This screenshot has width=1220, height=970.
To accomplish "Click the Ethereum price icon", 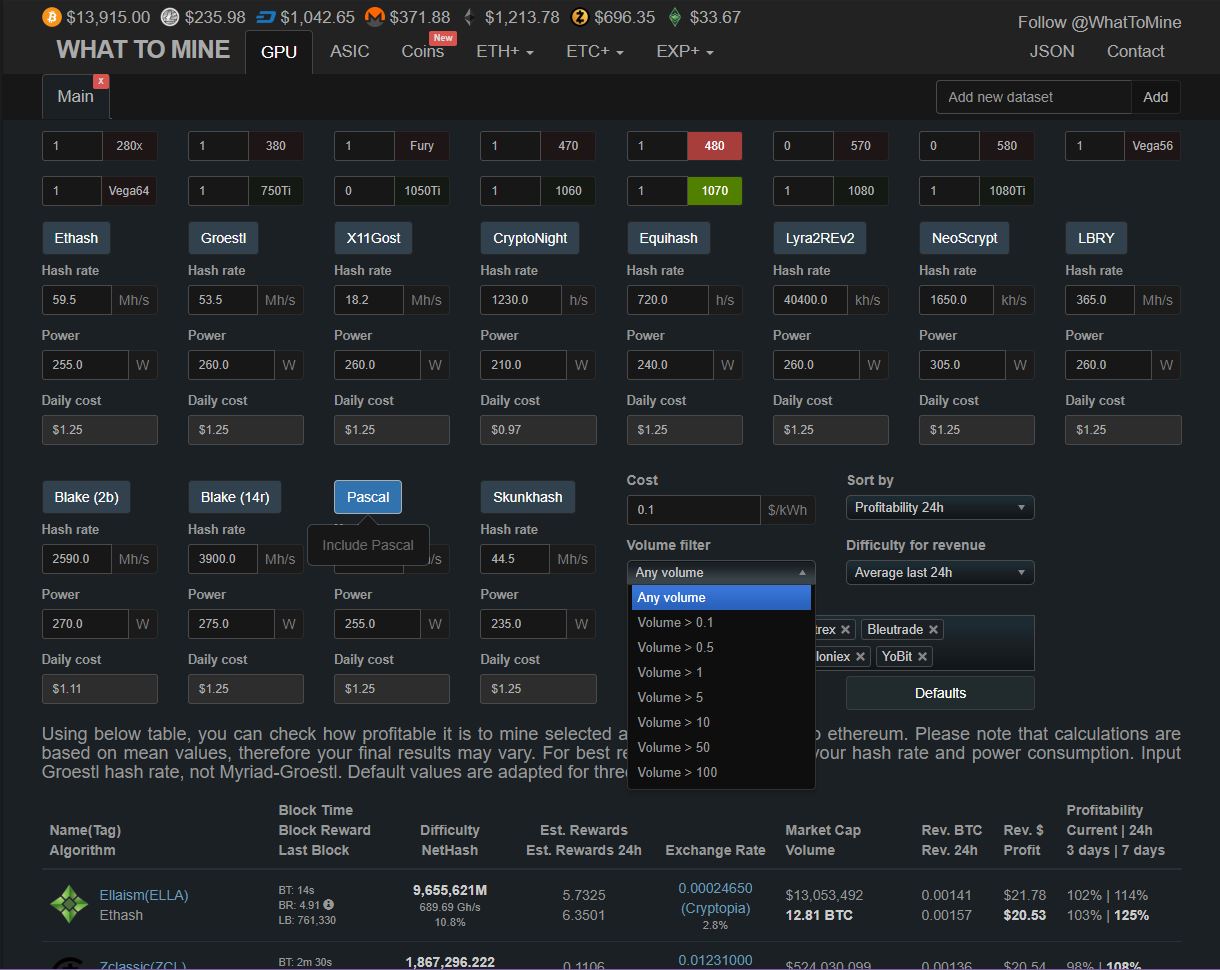I will 467,17.
